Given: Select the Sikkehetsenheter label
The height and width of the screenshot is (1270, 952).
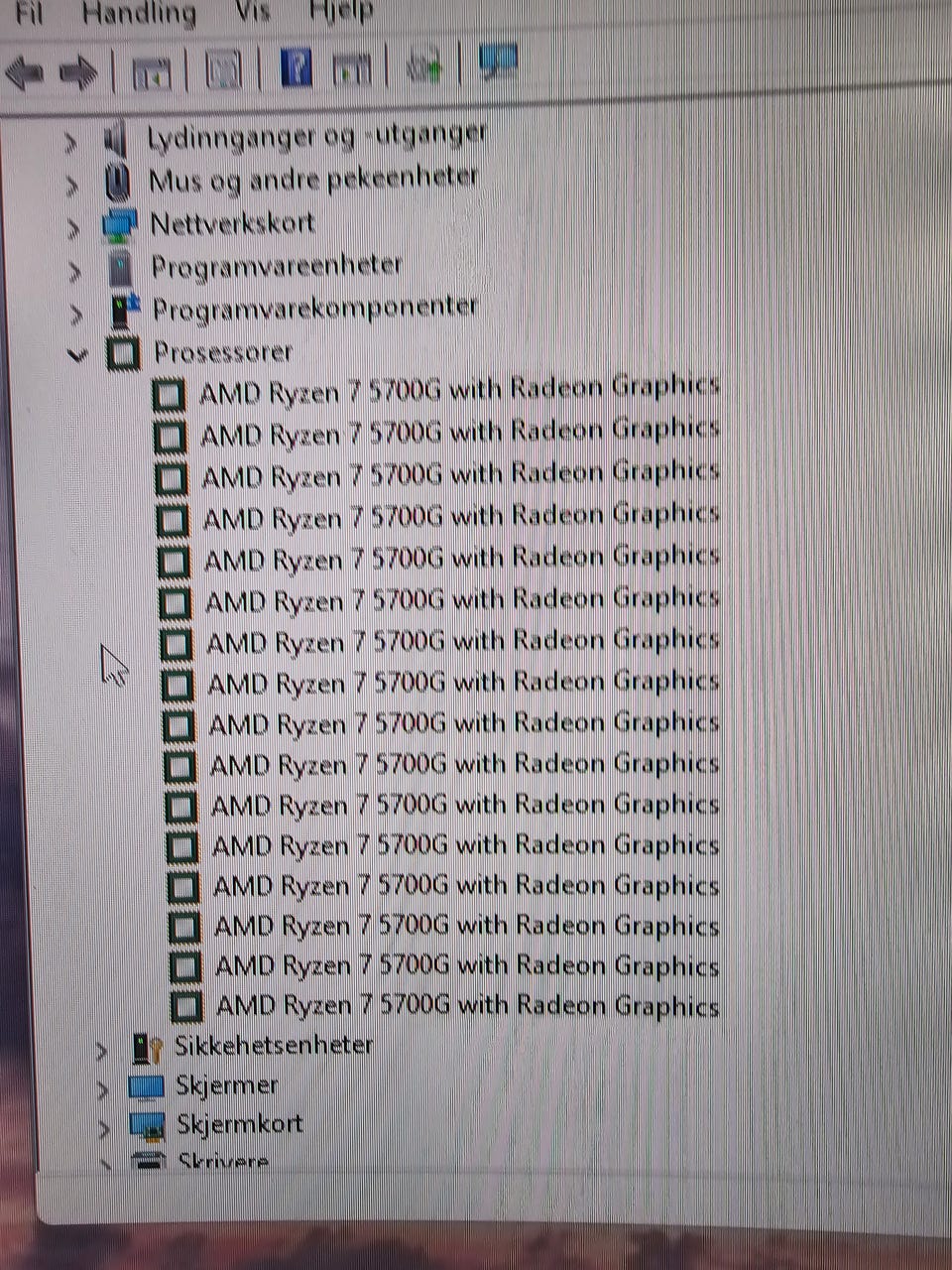Looking at the screenshot, I should (275, 1045).
